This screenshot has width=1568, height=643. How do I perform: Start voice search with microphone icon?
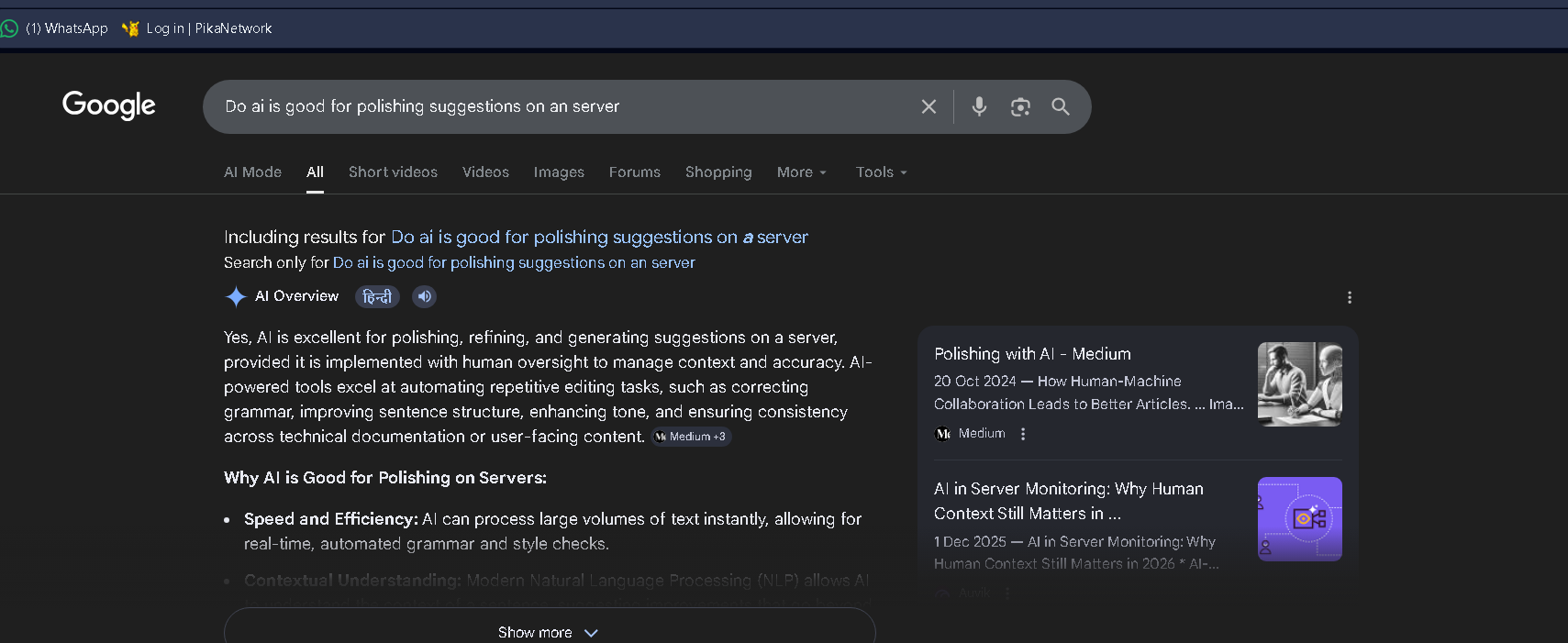coord(979,107)
